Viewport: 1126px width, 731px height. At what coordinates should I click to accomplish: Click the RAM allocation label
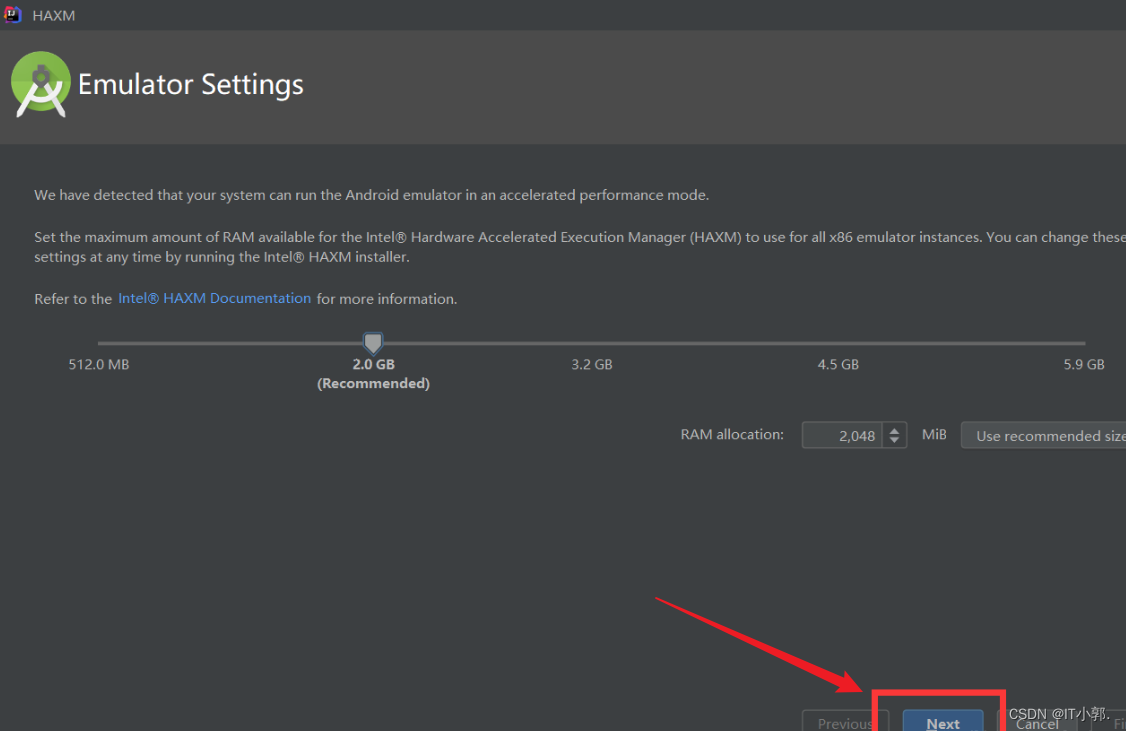pyautogui.click(x=732, y=434)
